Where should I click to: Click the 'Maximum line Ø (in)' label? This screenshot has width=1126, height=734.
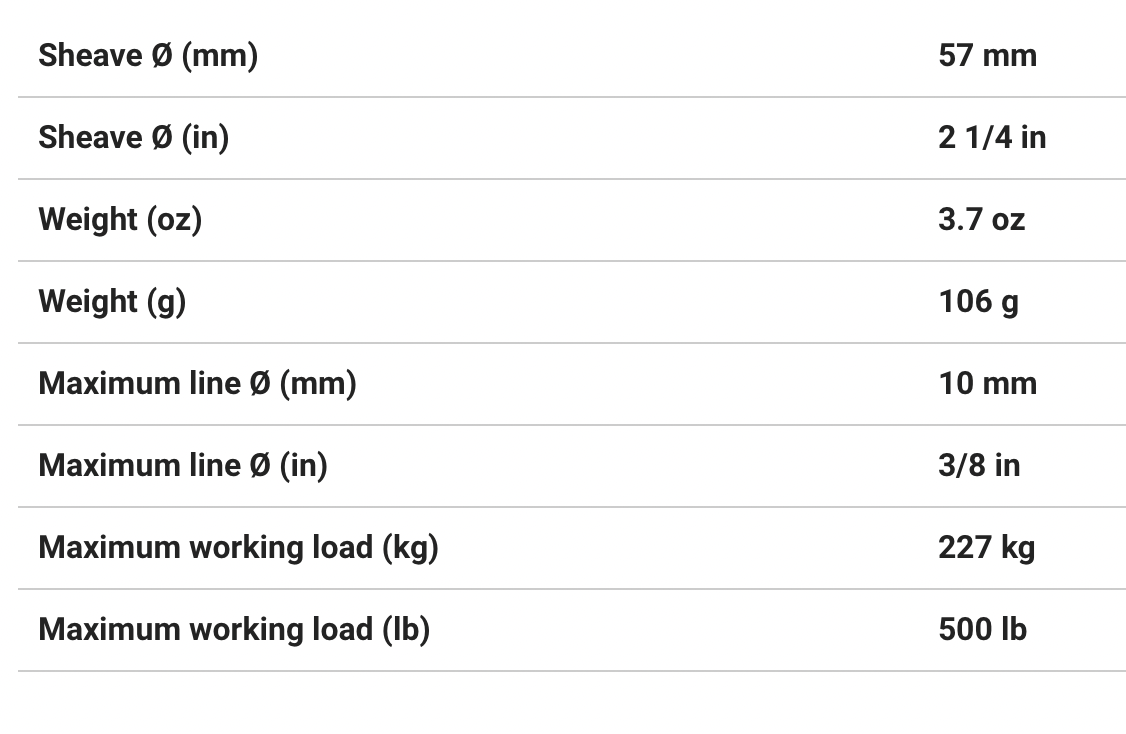pos(183,465)
